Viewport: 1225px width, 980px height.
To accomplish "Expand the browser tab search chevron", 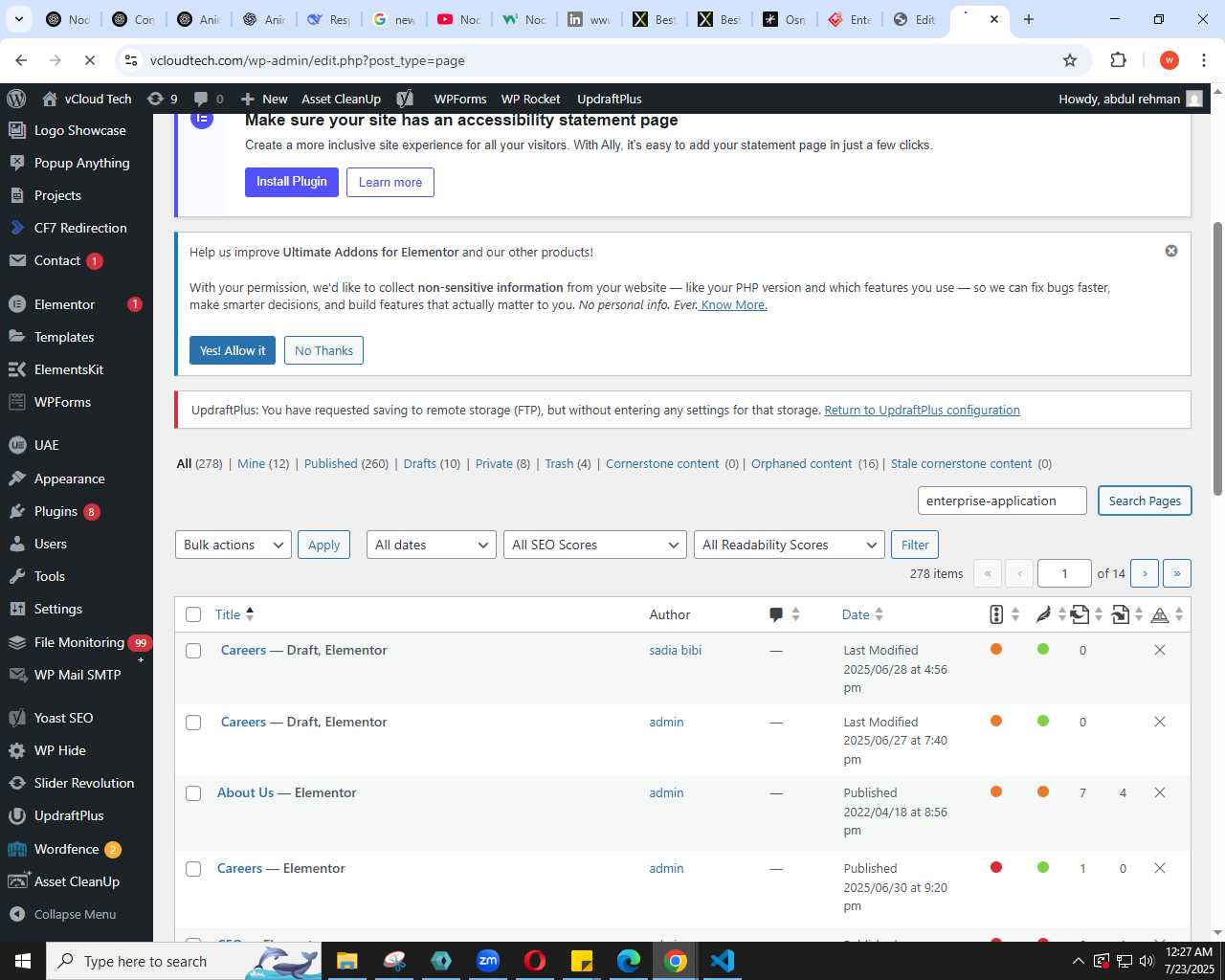I will click(x=18, y=19).
